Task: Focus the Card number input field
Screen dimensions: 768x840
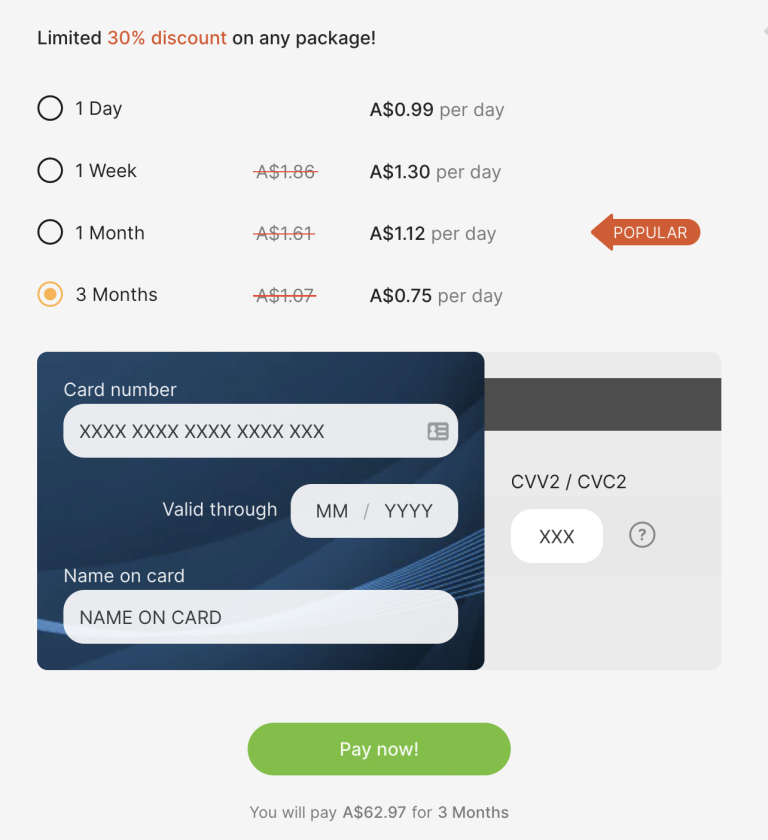Action: click(245, 431)
